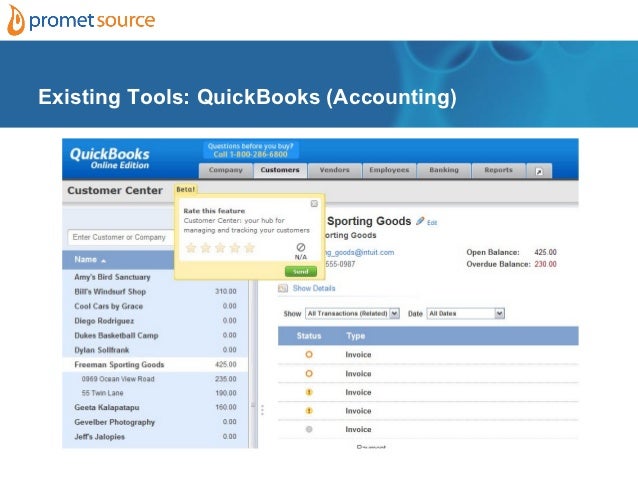638x479 pixels.
Task: Click the Overdue Balance value 230.00
Action: coord(545,264)
